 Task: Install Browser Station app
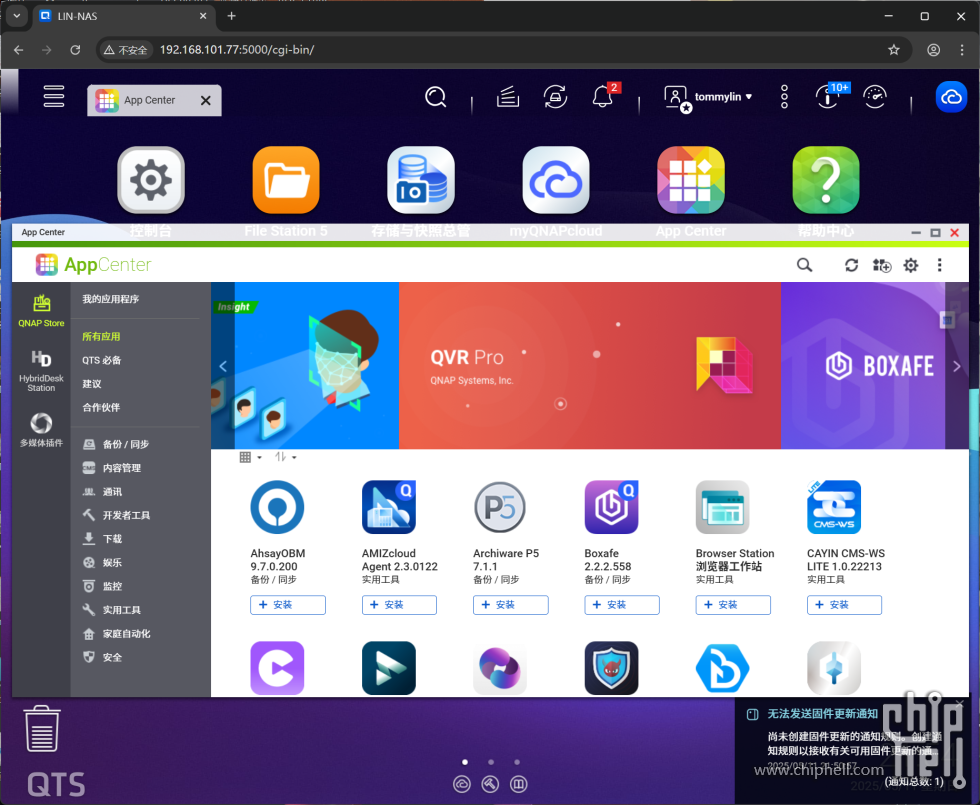tap(733, 605)
